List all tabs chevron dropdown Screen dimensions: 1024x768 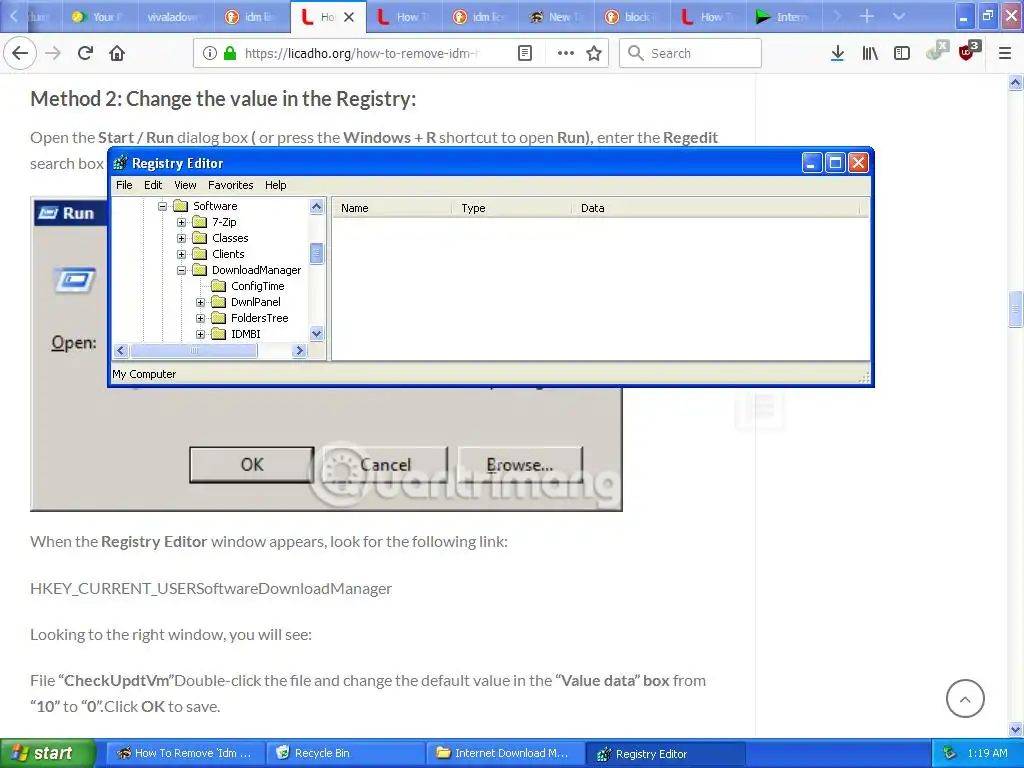click(899, 16)
